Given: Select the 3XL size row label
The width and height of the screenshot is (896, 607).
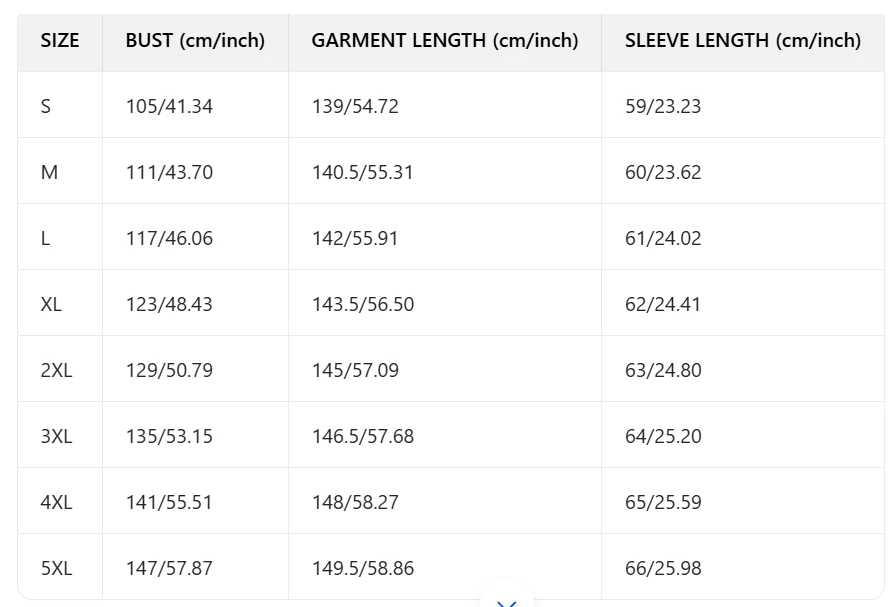Looking at the screenshot, I should 56,436.
